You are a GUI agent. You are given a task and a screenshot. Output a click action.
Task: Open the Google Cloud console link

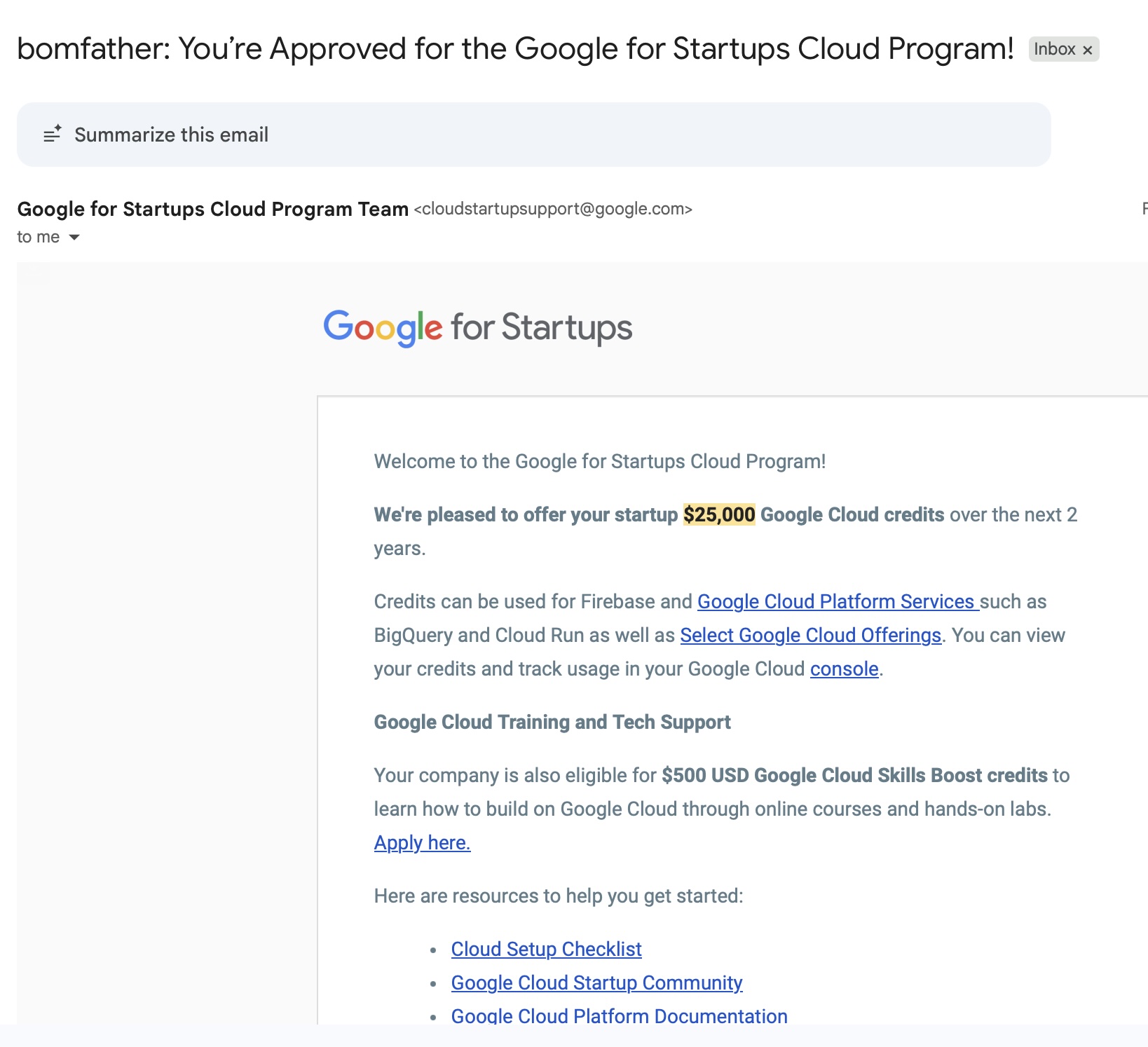tap(843, 669)
